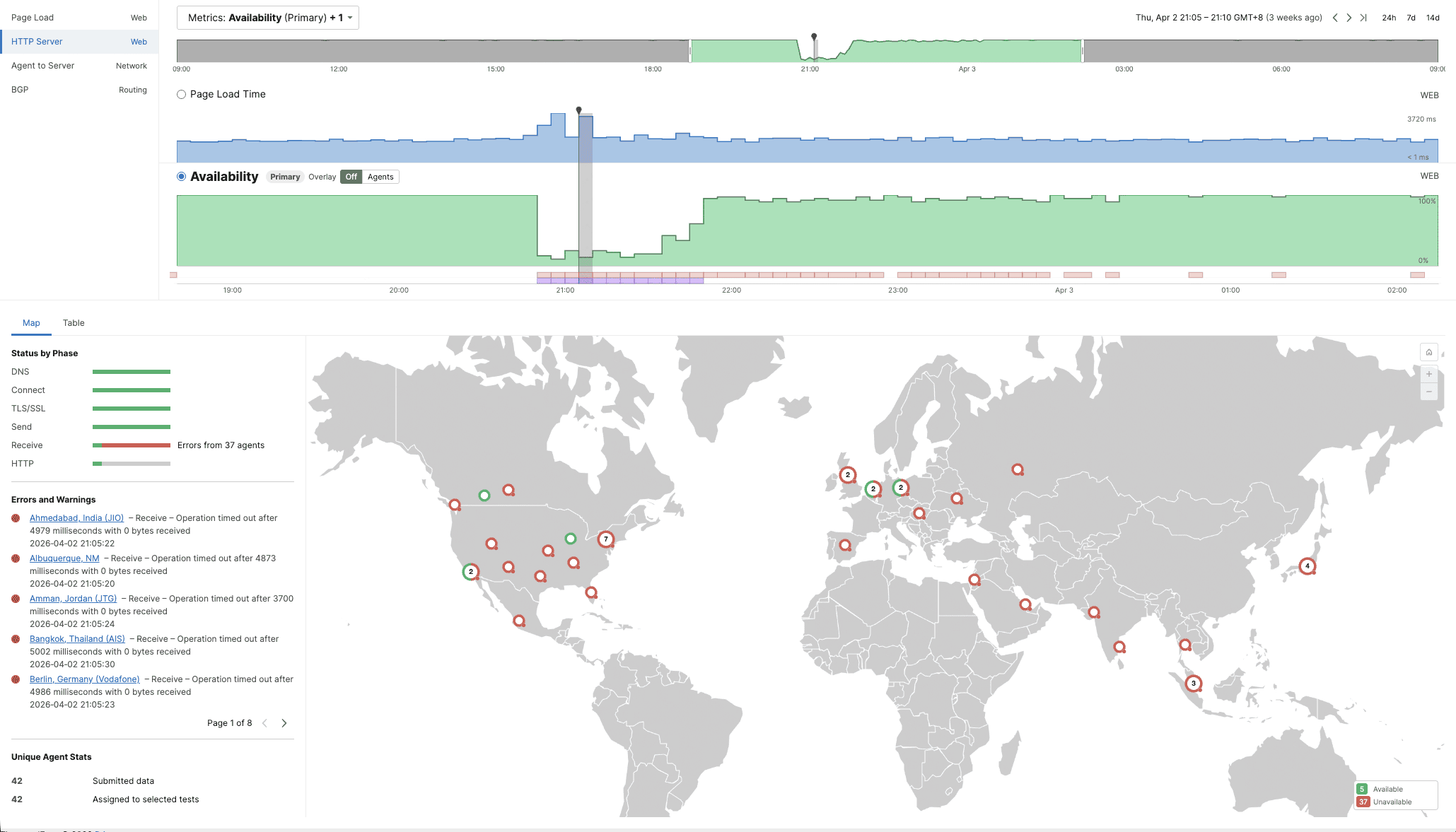
Task: Select the BGP routing test
Action: 21,89
